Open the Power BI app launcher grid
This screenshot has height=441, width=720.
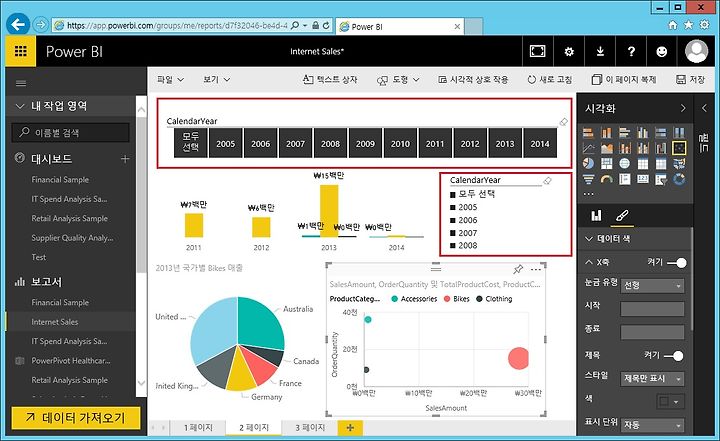(21, 51)
